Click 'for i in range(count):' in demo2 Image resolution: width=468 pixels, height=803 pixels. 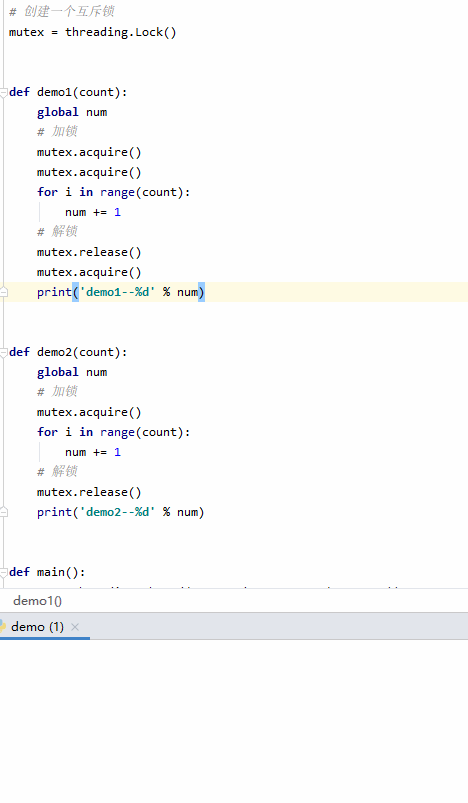pyautogui.click(x=114, y=432)
